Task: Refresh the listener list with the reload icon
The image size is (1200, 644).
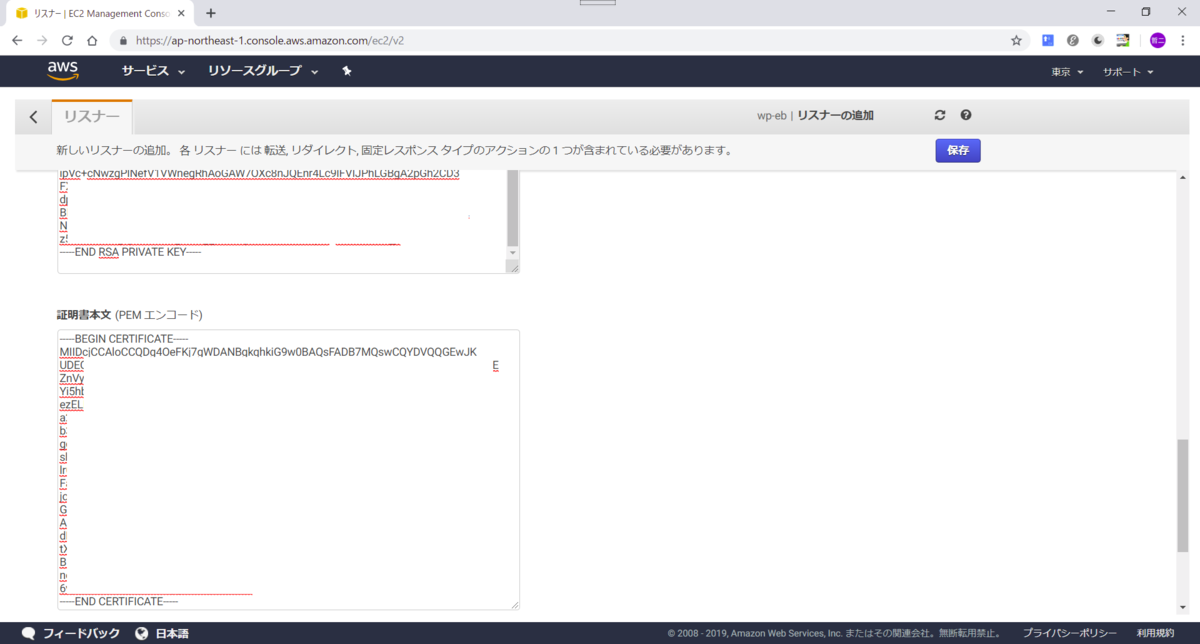Action: coord(939,114)
